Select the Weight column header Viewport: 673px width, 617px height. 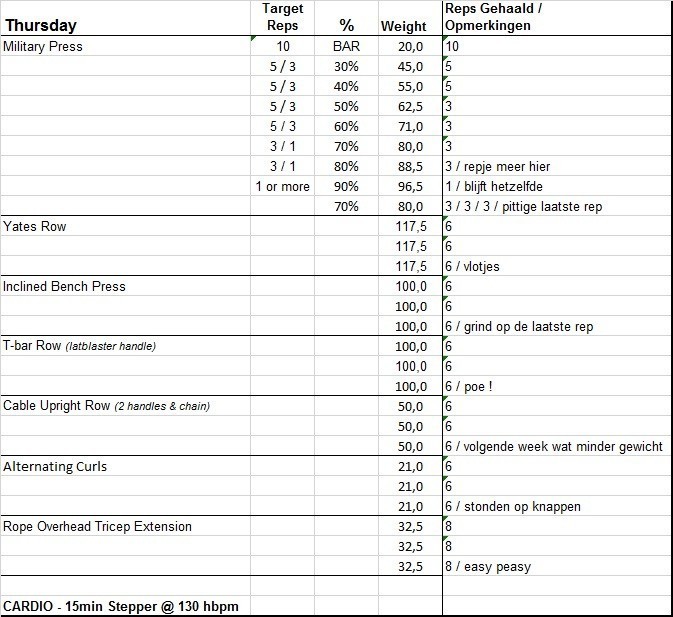(x=404, y=26)
